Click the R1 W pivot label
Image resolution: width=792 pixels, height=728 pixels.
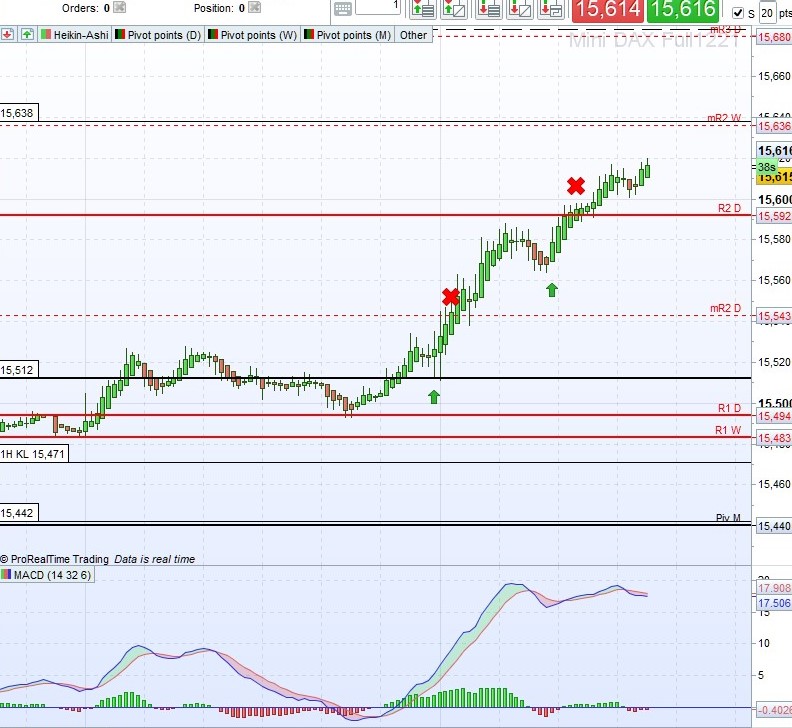point(728,430)
